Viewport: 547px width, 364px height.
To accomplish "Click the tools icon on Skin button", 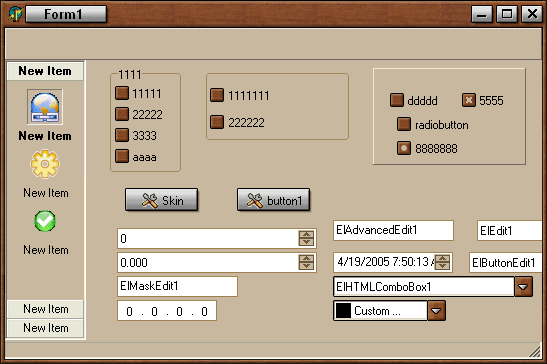I will 150,201.
